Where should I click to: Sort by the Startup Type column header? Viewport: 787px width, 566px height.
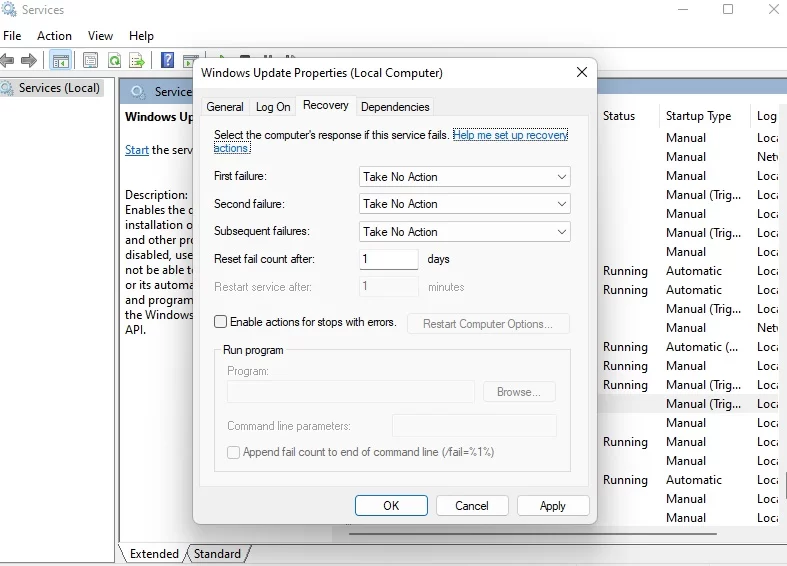[x=705, y=116]
